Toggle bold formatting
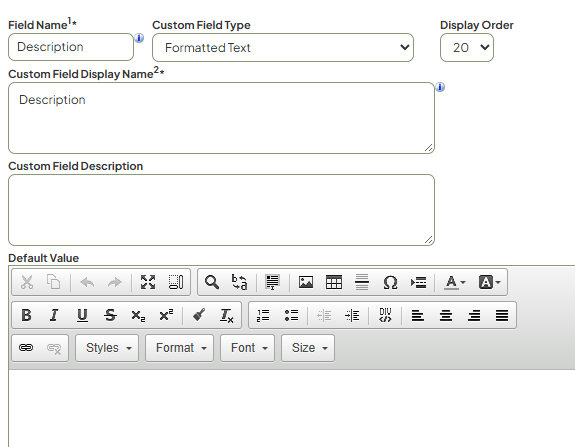 (x=26, y=315)
